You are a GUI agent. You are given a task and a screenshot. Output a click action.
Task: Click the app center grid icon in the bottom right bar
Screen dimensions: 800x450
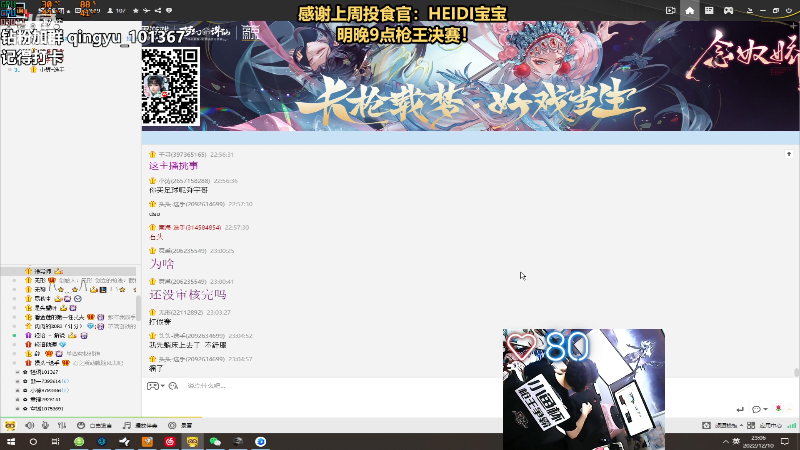[x=751, y=426]
